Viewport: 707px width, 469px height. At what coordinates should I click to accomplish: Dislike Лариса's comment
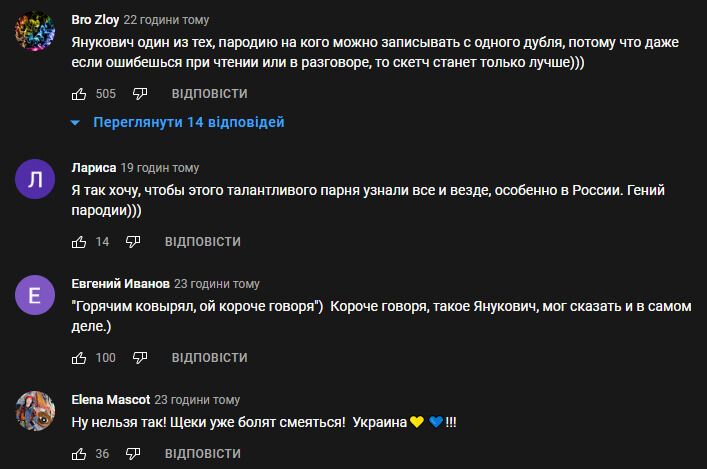coord(133,242)
